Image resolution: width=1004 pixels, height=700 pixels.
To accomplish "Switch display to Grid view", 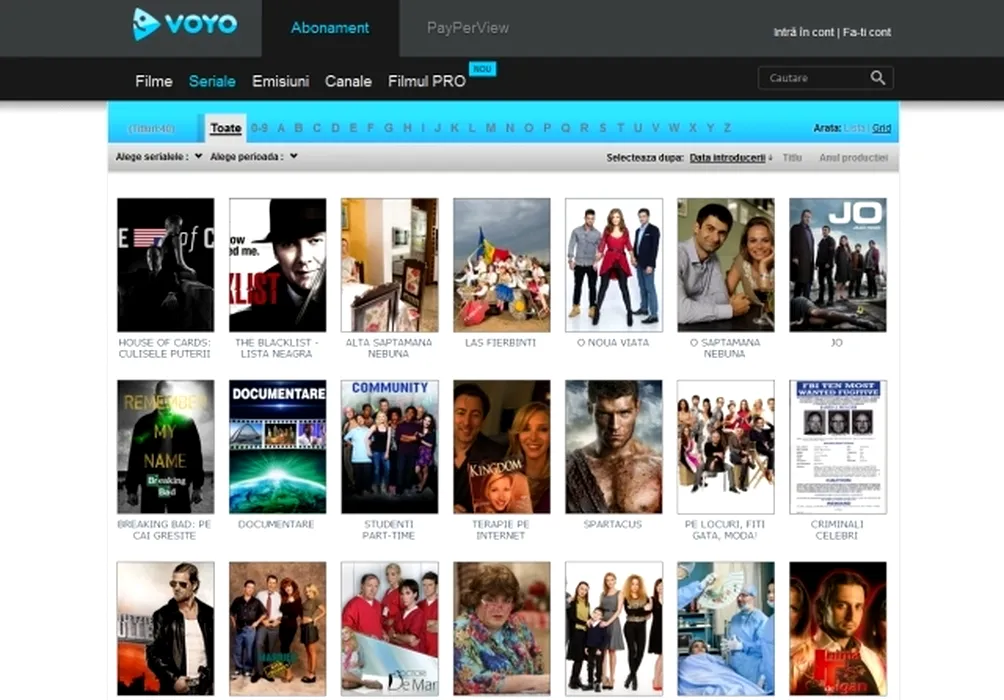I will tap(882, 128).
